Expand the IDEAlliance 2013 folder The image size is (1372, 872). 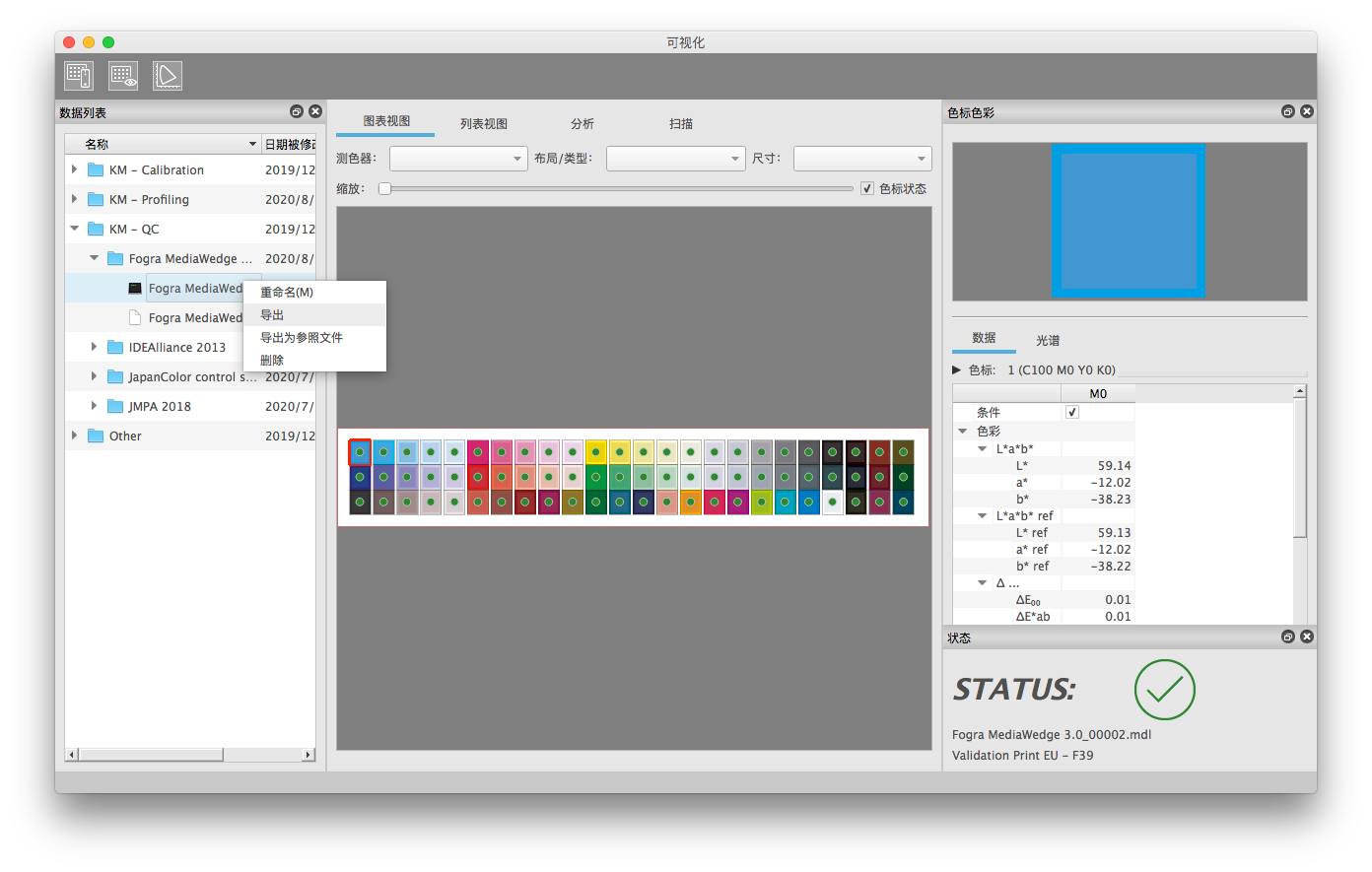coord(95,347)
